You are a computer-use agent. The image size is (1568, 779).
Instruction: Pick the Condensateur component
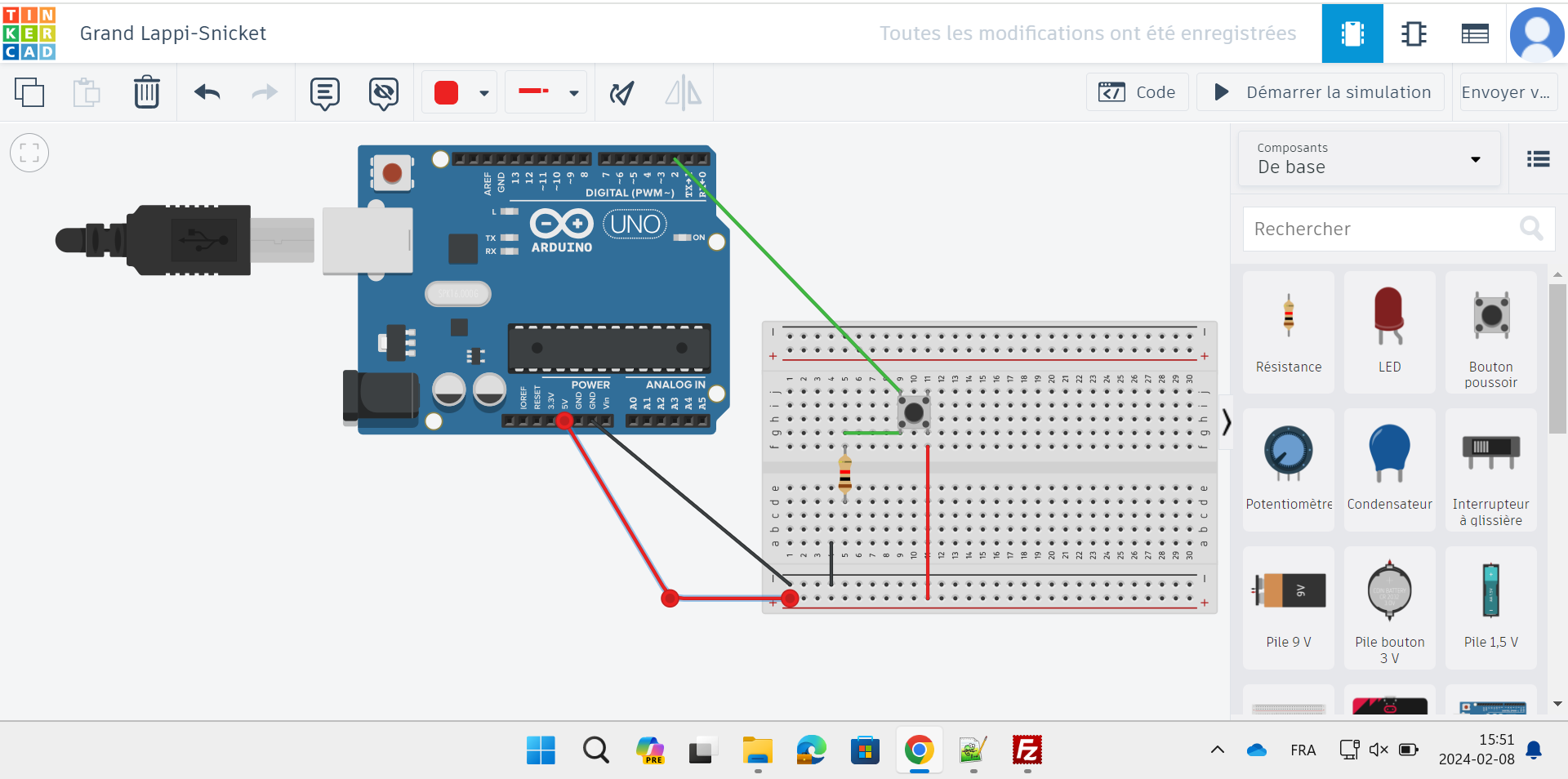pyautogui.click(x=1389, y=470)
